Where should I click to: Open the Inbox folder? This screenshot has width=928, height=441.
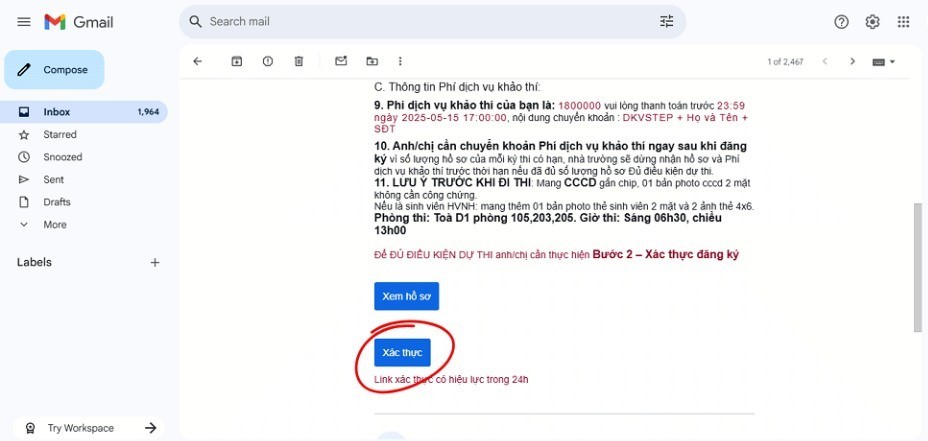pos(83,112)
